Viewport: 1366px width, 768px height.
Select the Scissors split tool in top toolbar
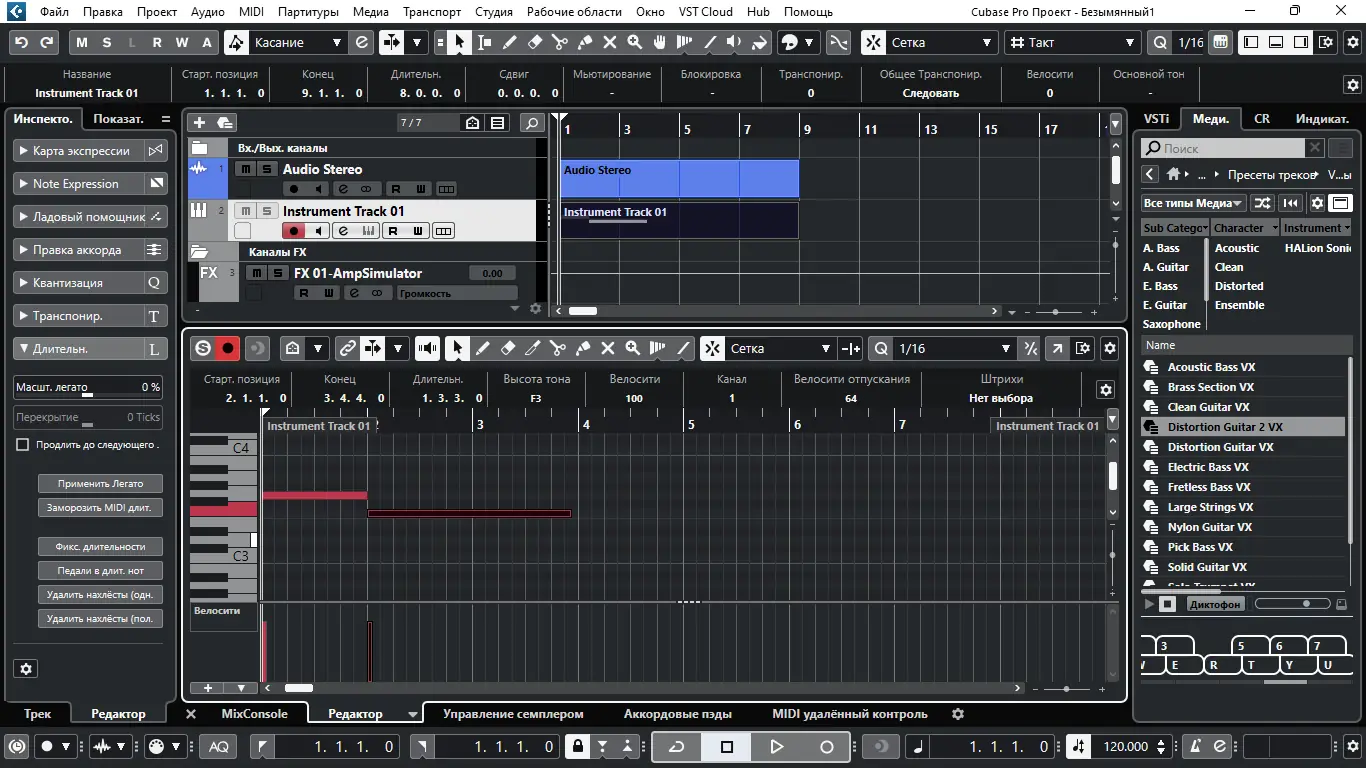pyautogui.click(x=559, y=43)
